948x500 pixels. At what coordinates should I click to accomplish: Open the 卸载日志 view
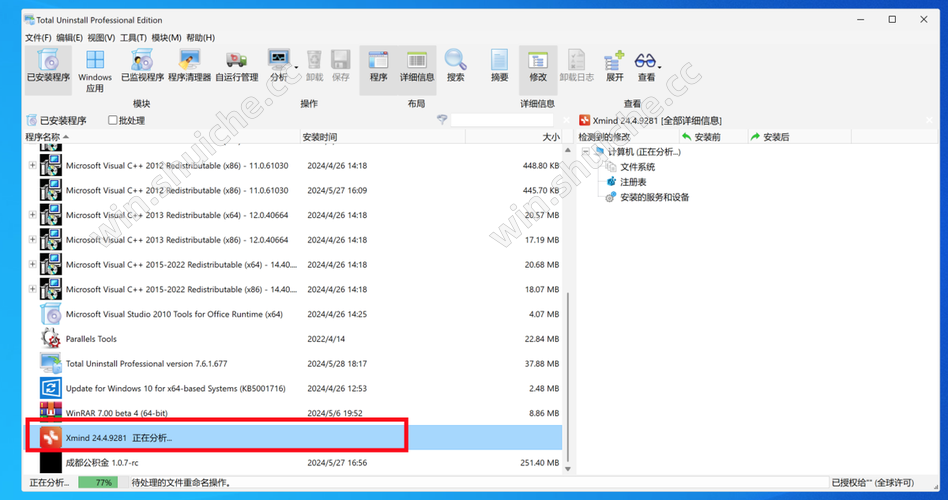[576, 67]
